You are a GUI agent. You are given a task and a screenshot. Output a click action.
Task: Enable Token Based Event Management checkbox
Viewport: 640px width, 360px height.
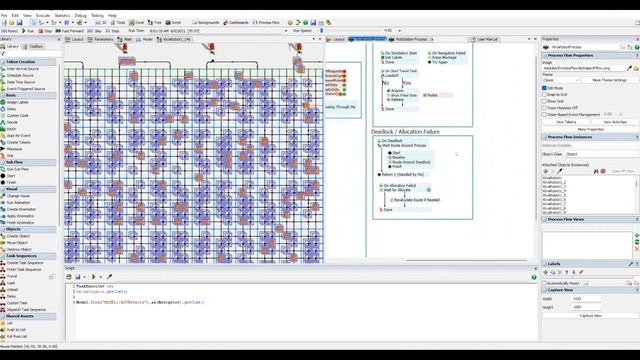(544, 114)
